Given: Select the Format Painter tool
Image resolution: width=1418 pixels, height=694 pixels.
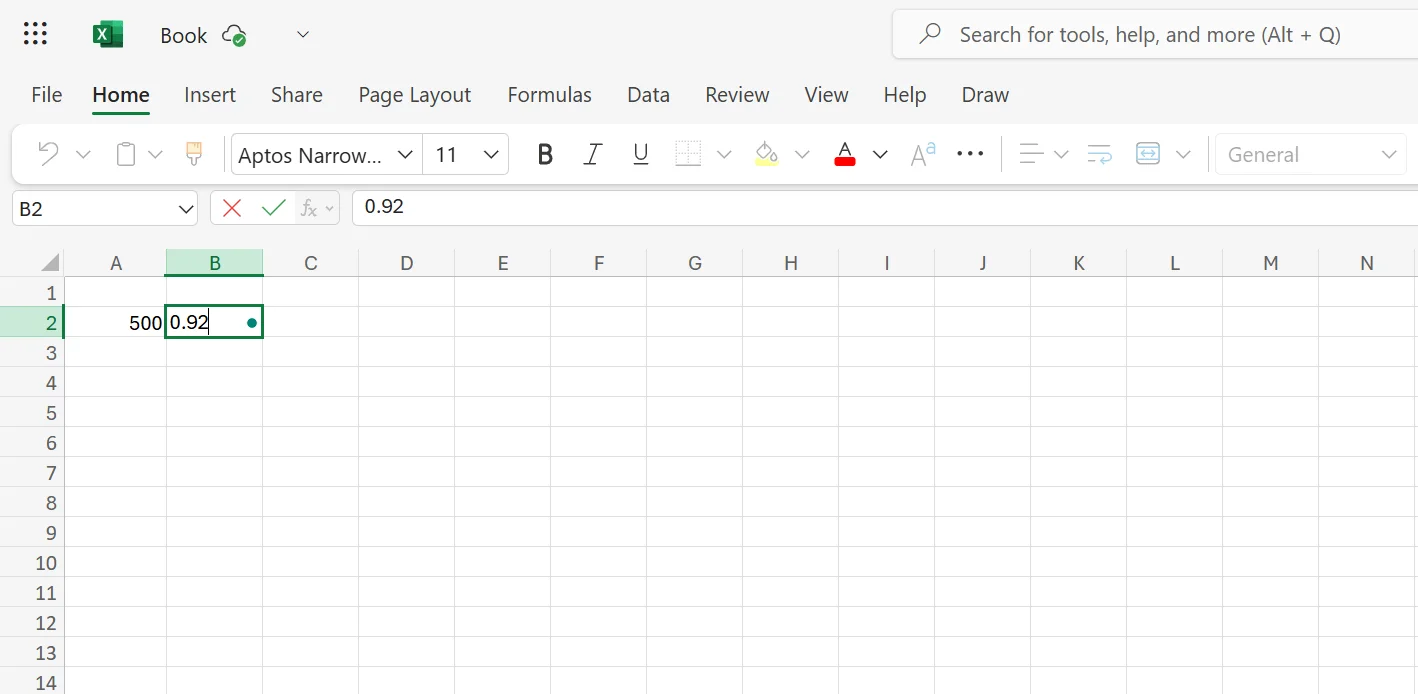Looking at the screenshot, I should 193,154.
